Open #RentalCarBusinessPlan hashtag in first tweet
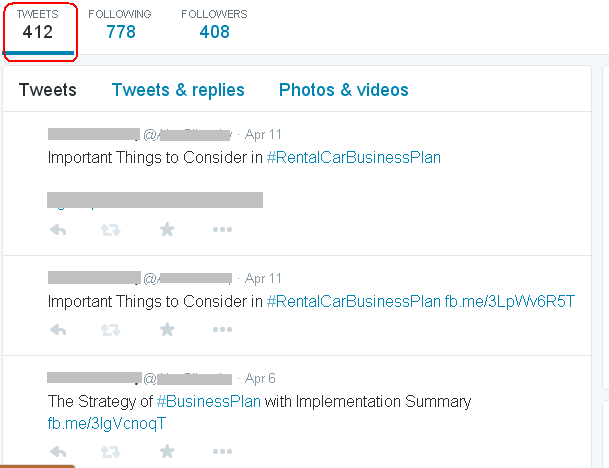The image size is (609, 468). (353, 158)
